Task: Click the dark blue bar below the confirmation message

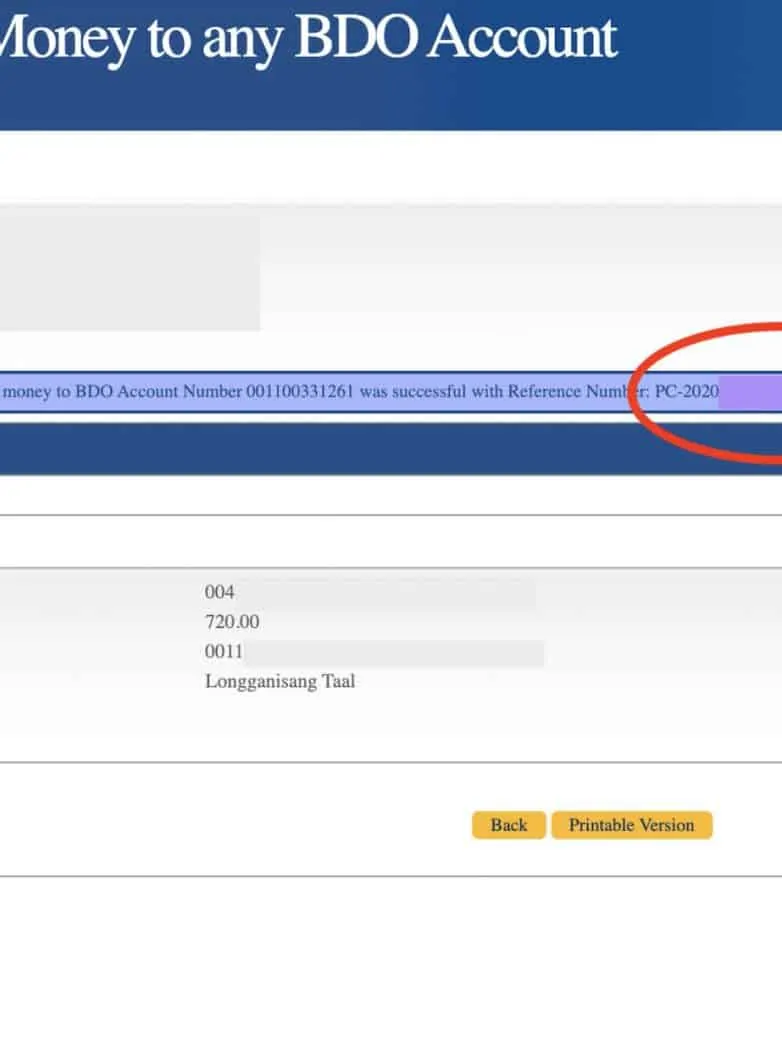Action: pos(390,448)
